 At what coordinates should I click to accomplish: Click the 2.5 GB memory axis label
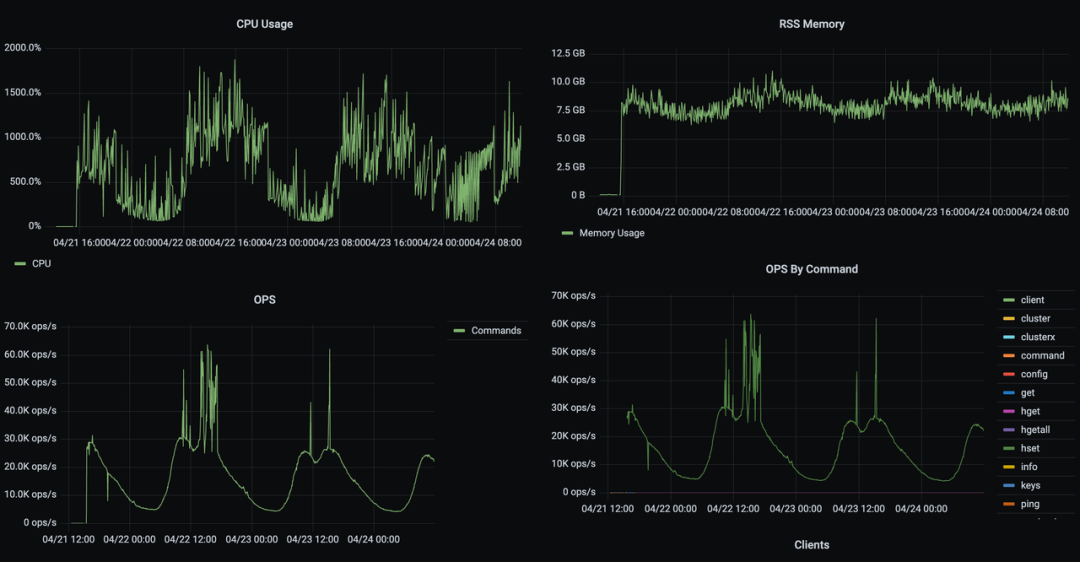tap(570, 167)
